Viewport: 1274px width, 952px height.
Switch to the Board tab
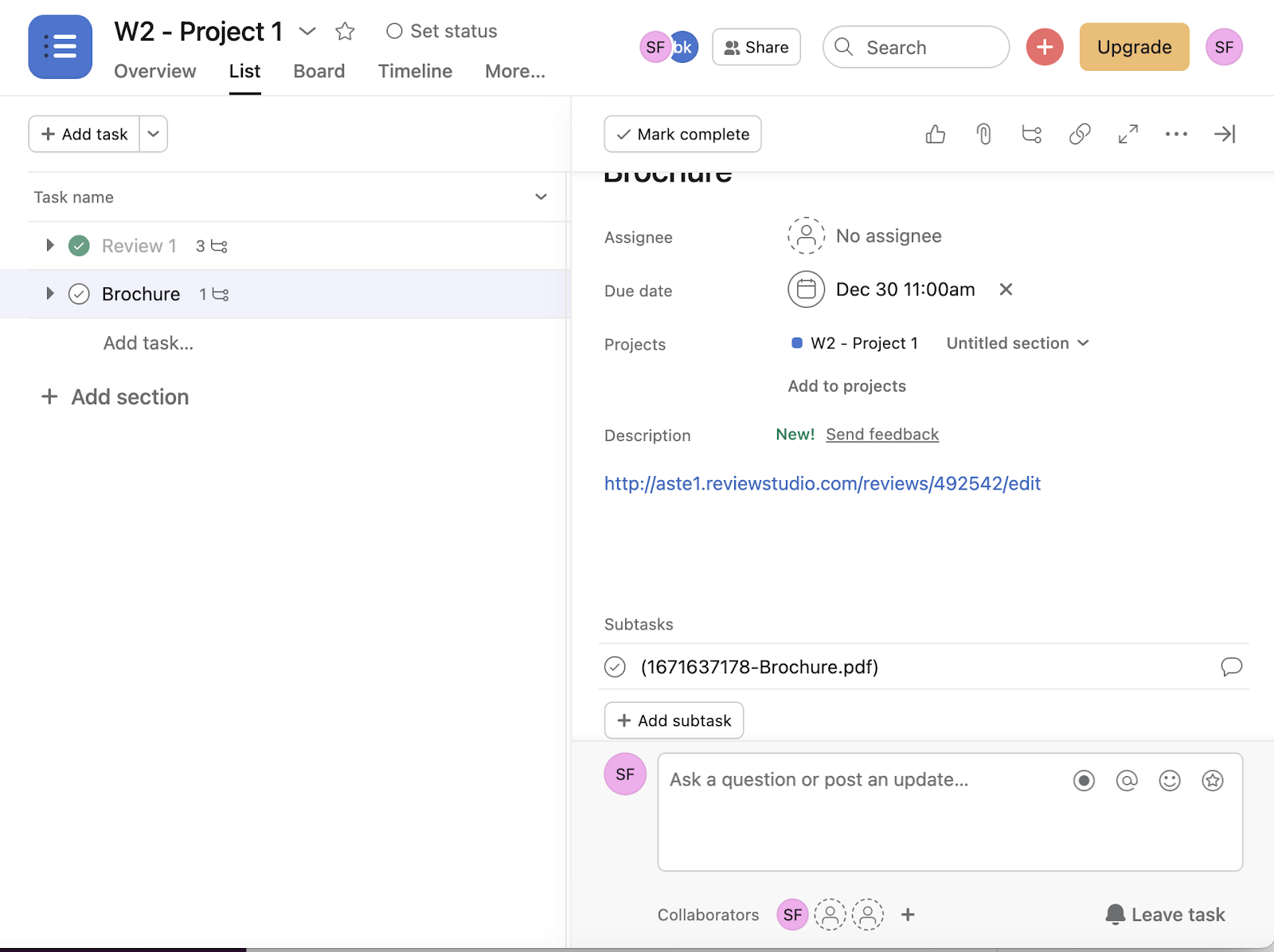click(318, 72)
